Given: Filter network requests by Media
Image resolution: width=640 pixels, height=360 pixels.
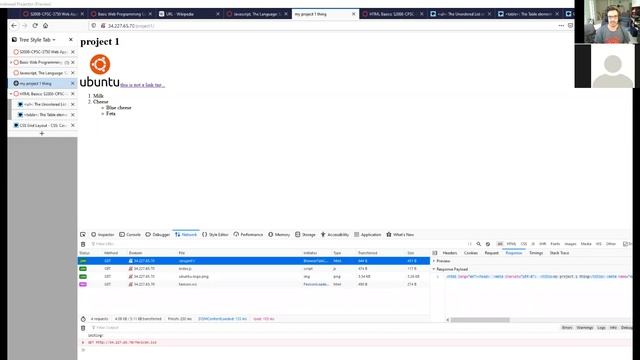Looking at the screenshot, I should (x=586, y=244).
